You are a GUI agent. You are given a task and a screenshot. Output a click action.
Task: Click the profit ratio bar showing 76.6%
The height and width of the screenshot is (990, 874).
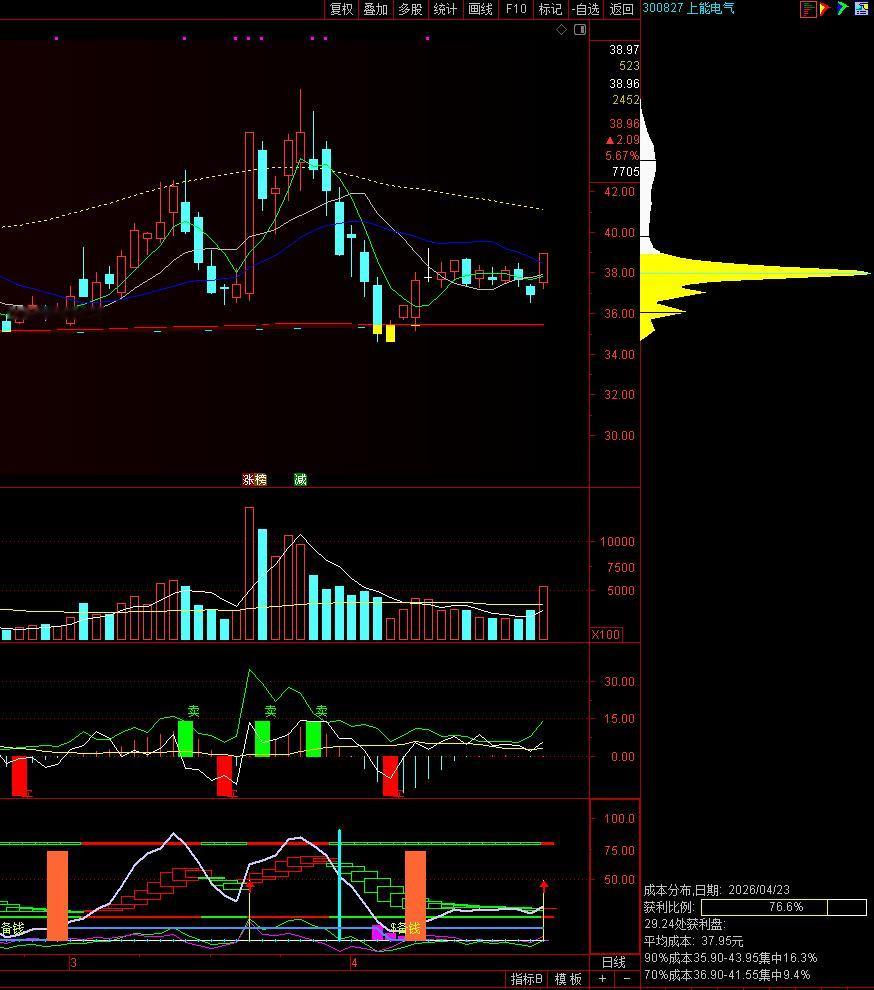tap(784, 907)
